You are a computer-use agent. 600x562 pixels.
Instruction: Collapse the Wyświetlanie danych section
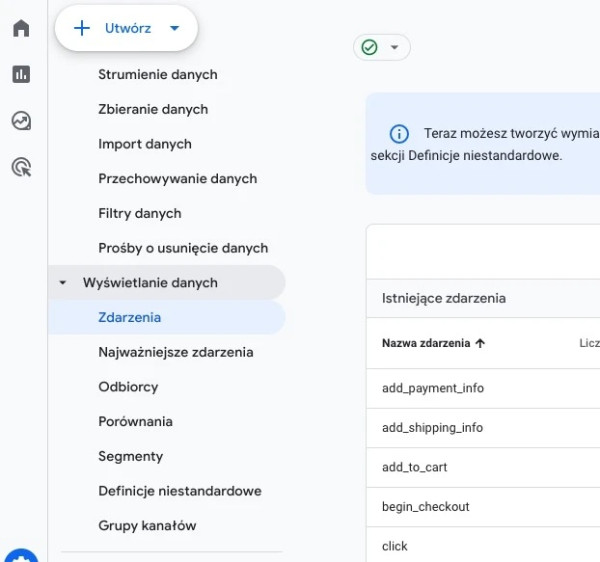[64, 283]
